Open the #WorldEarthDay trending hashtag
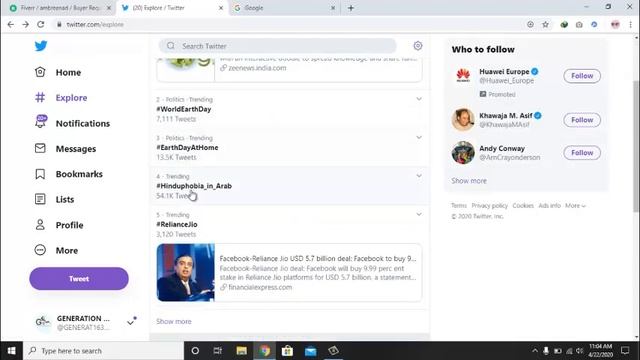640x360 pixels. click(184, 109)
